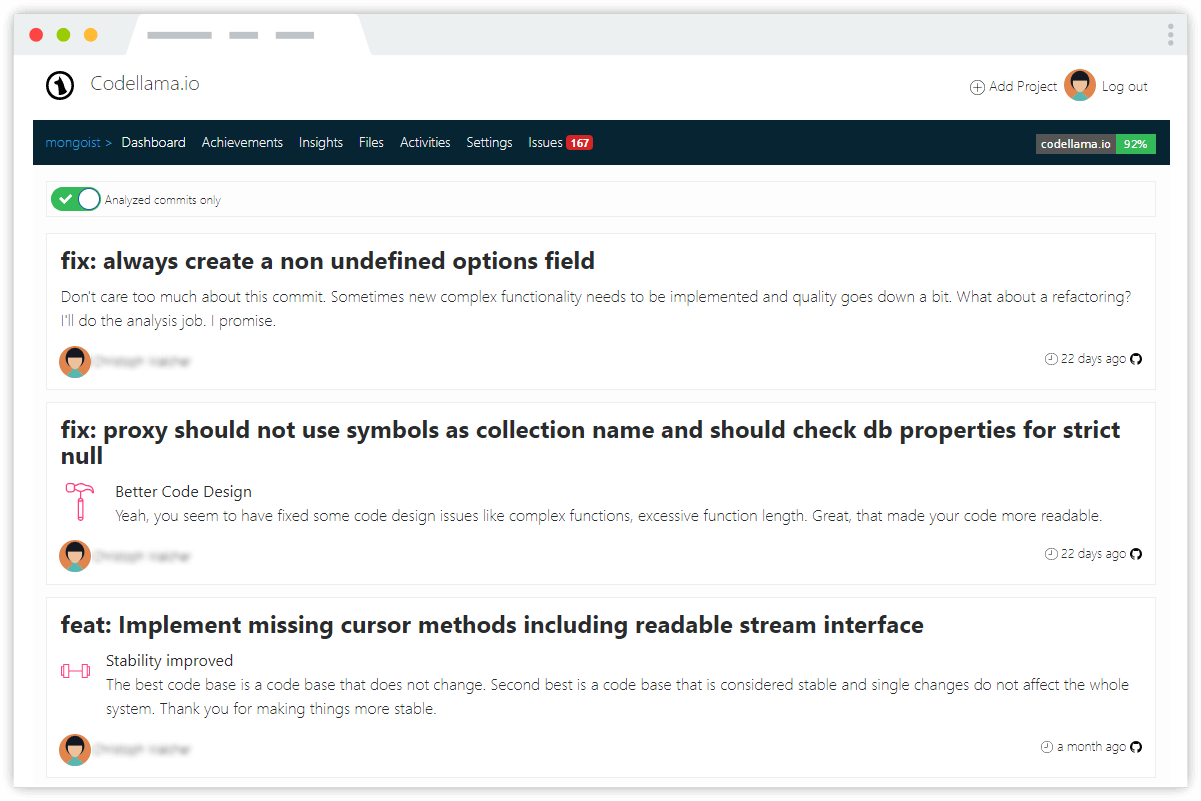Click '22 days ago' on options field commit
This screenshot has width=1201, height=801.
(x=1093, y=359)
